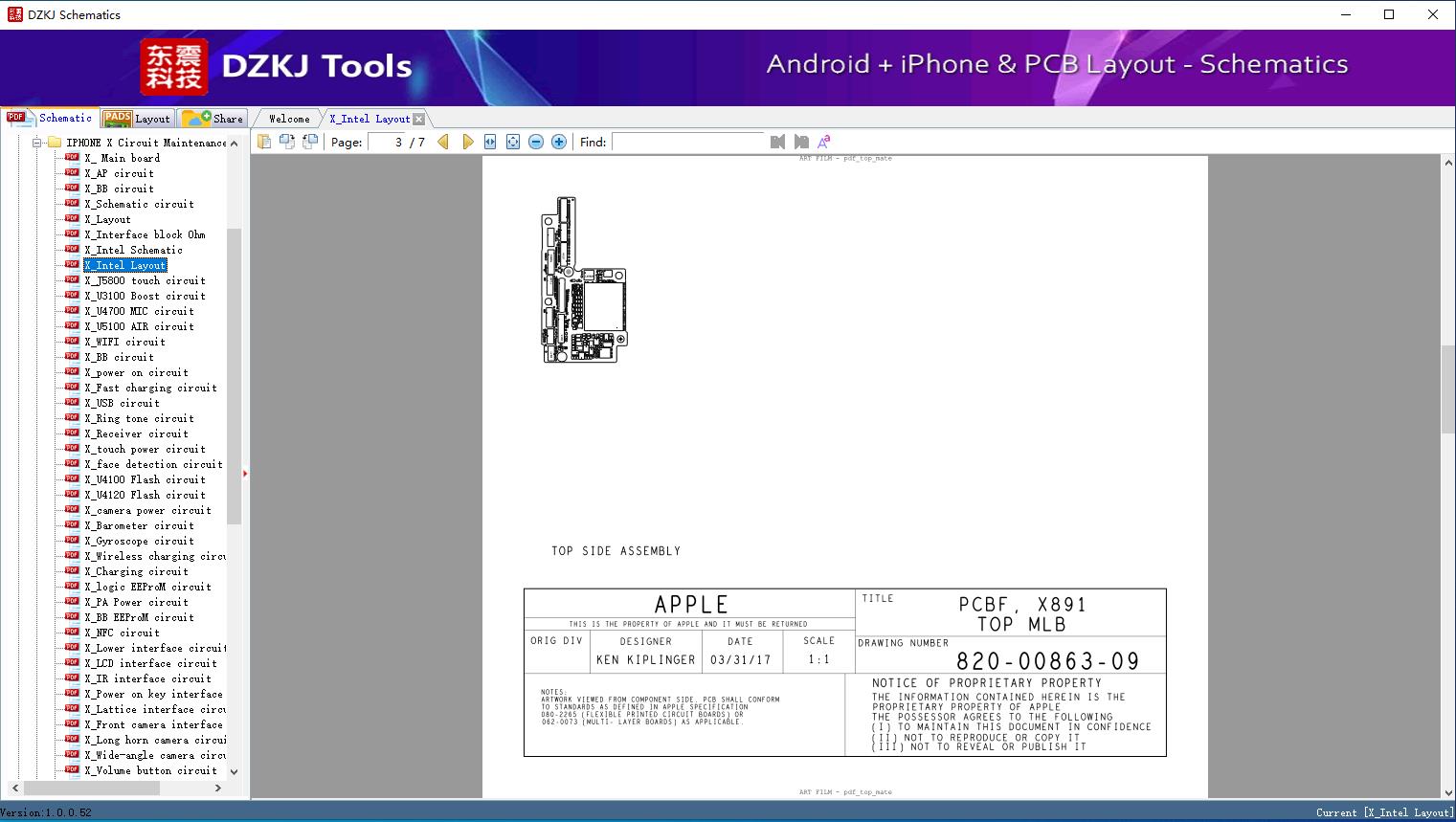1456x822 pixels.
Task: Open X_Ring tone circuit
Action: click(x=139, y=418)
